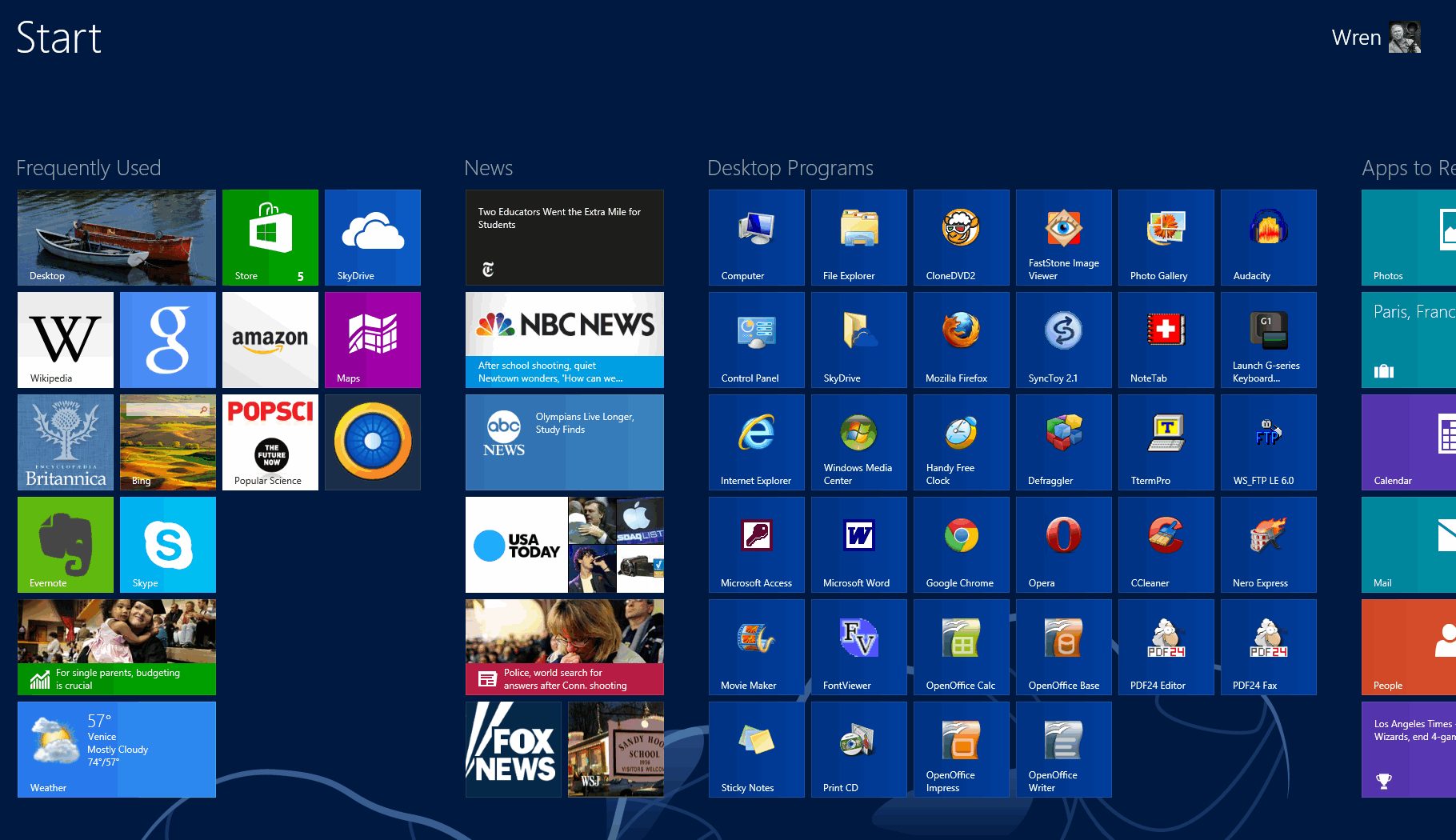Viewport: 1456px width, 840px height.
Task: Open Nero Express
Action: pyautogui.click(x=1269, y=545)
